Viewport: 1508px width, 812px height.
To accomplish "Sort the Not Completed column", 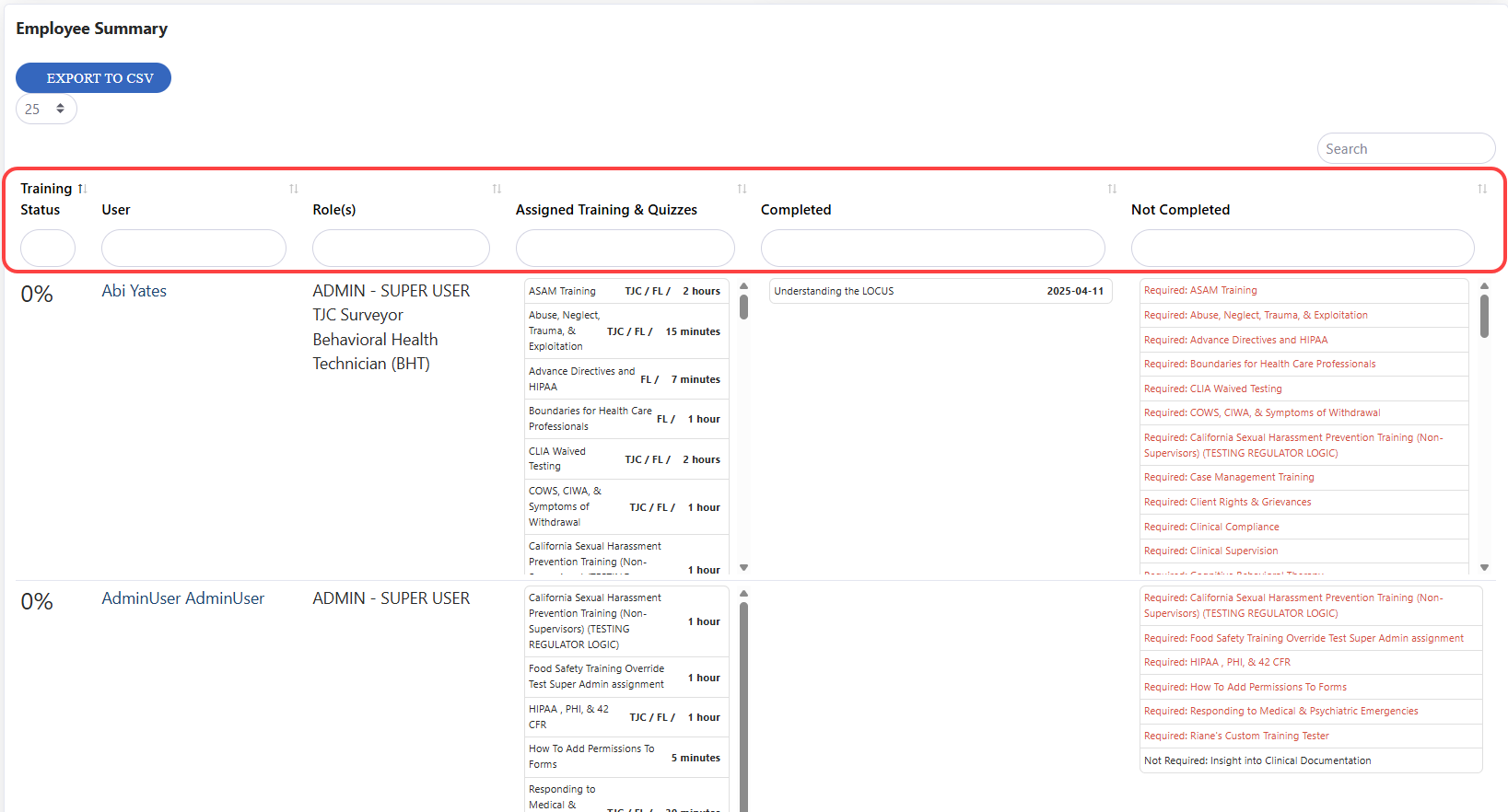I will tap(1482, 189).
